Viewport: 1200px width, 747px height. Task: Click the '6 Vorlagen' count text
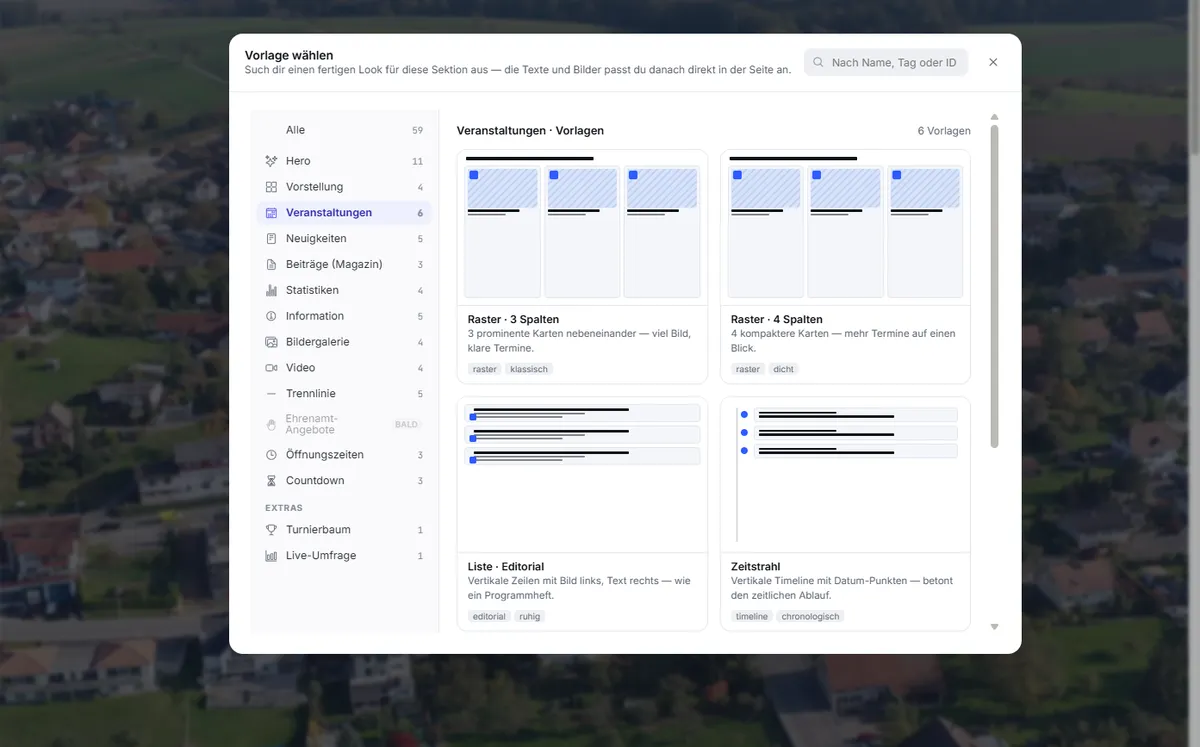click(x=944, y=131)
